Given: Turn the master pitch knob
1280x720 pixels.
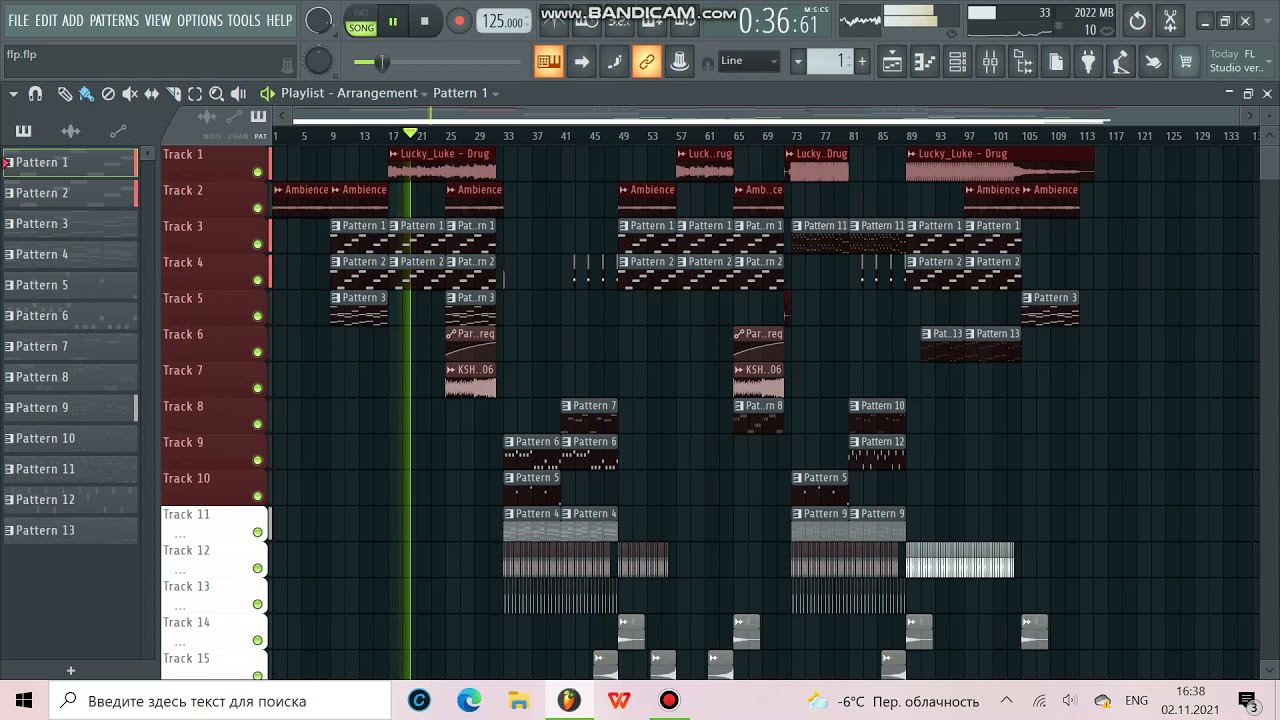Looking at the screenshot, I should (318, 62).
